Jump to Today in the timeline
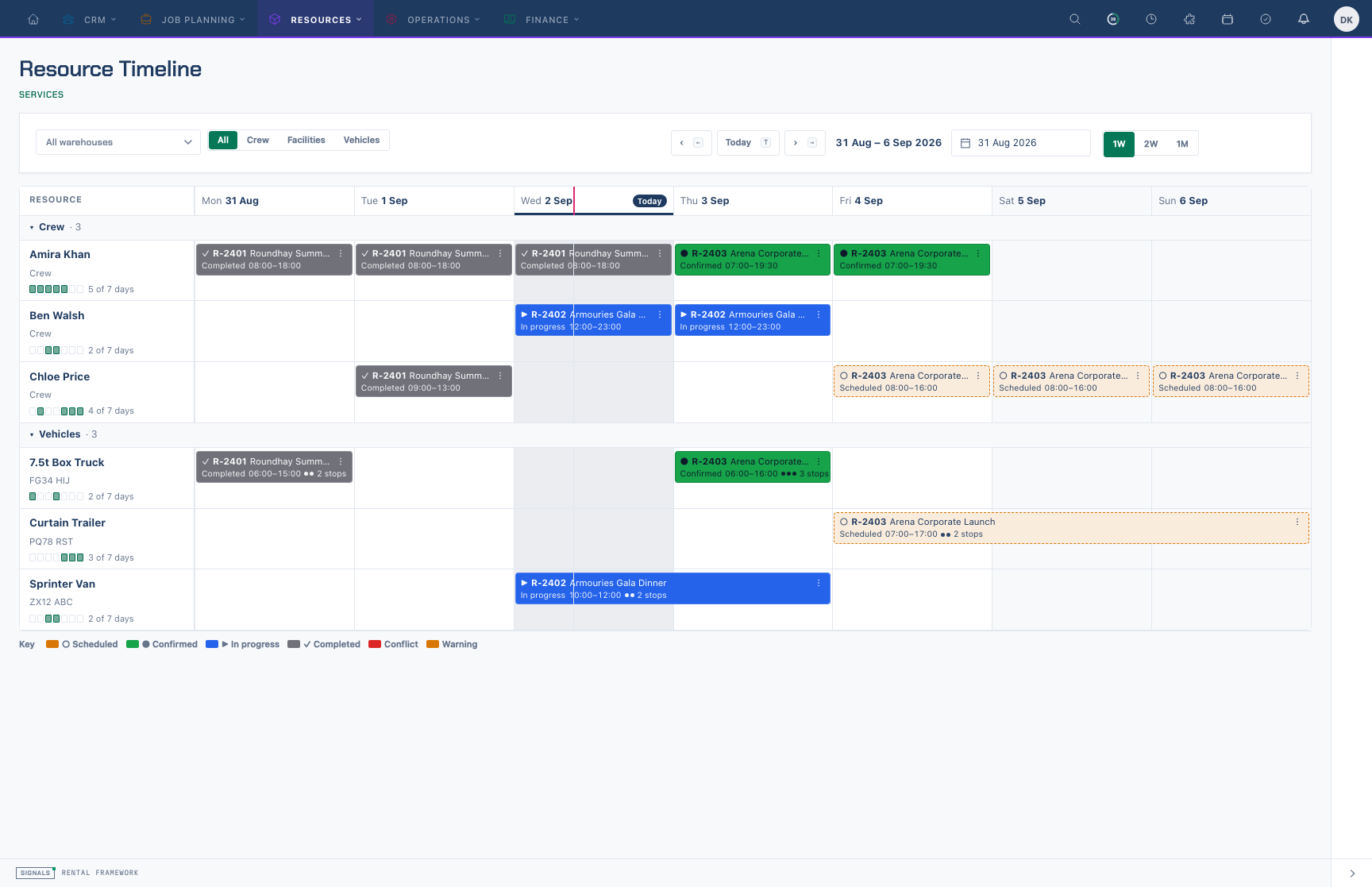This screenshot has height=887, width=1372. (748, 143)
